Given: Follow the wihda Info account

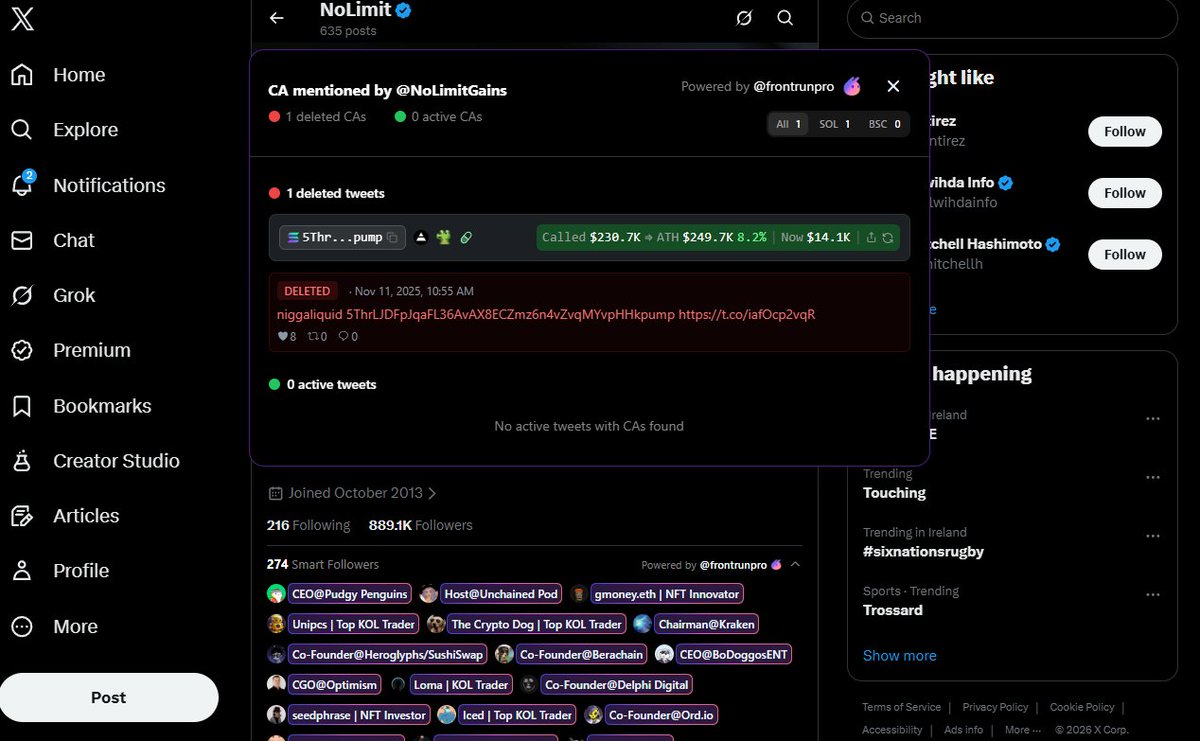Looking at the screenshot, I should [1125, 193].
